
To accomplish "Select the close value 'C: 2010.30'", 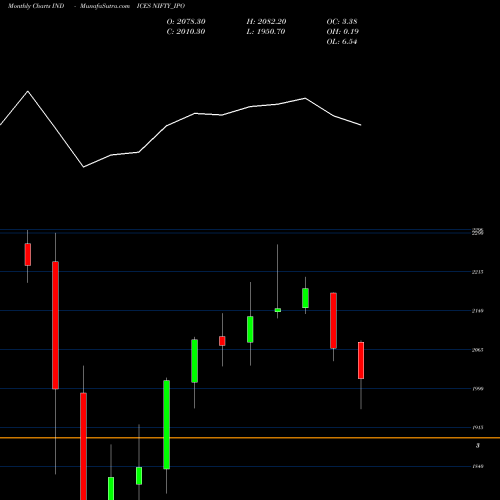I will [x=186, y=32].
